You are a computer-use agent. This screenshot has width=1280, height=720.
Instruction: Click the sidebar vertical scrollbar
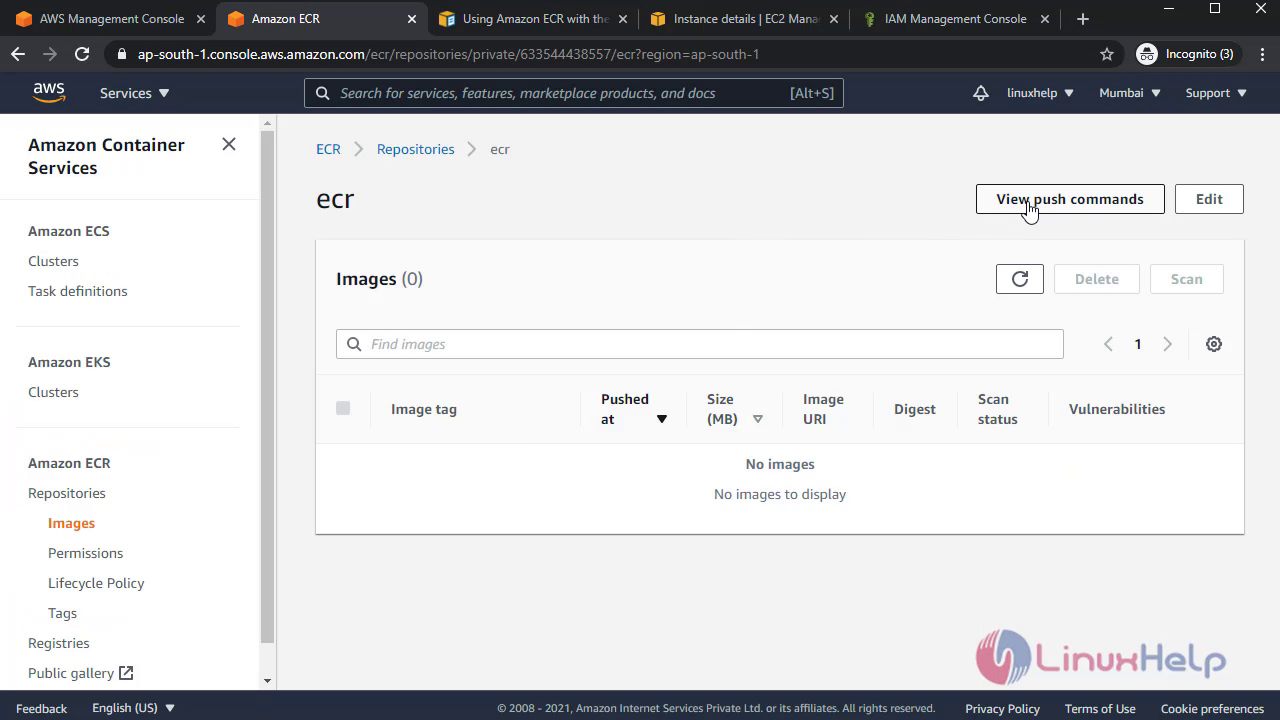[x=267, y=385]
